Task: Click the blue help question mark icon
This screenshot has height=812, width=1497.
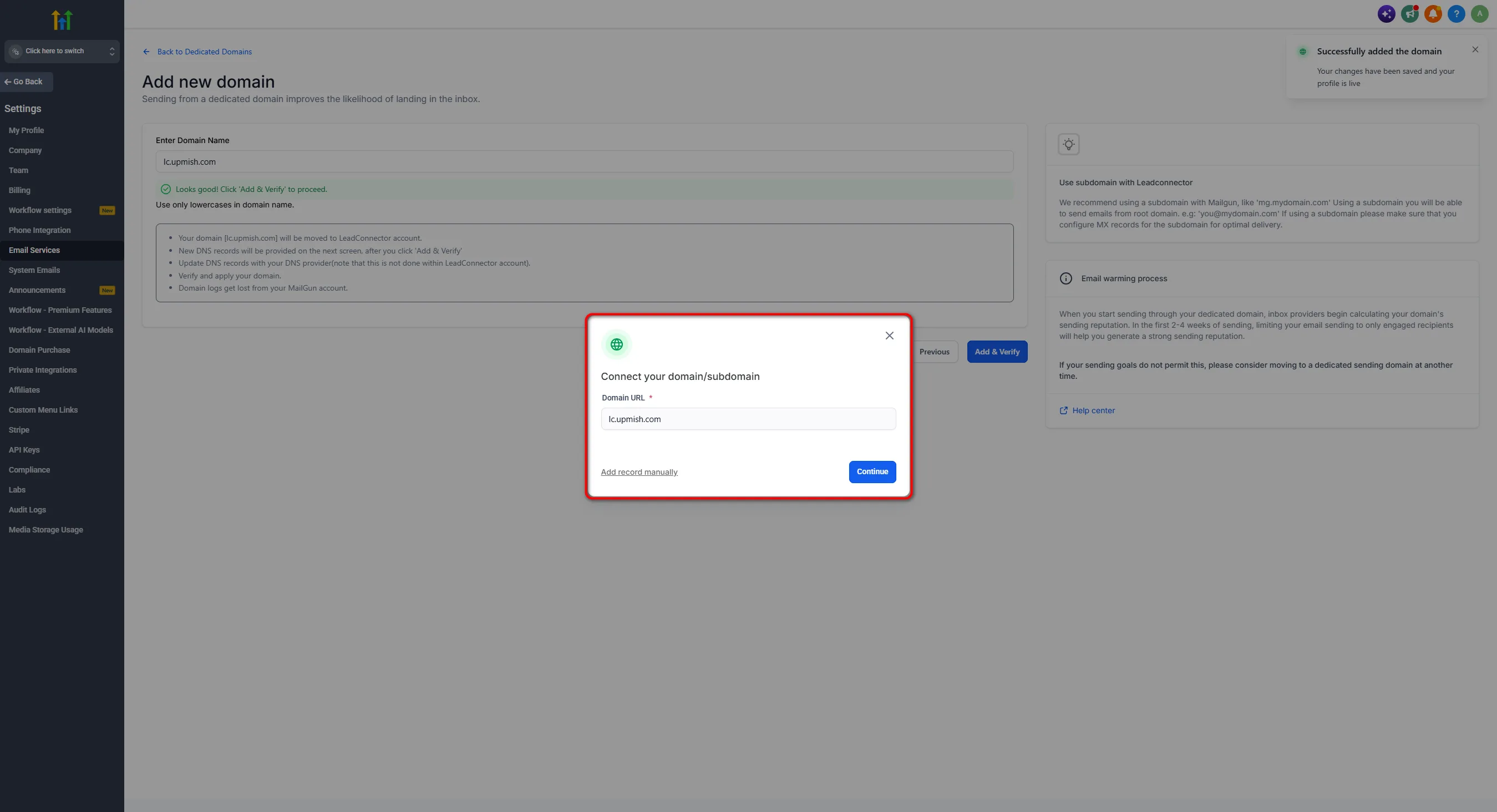Action: [1456, 14]
